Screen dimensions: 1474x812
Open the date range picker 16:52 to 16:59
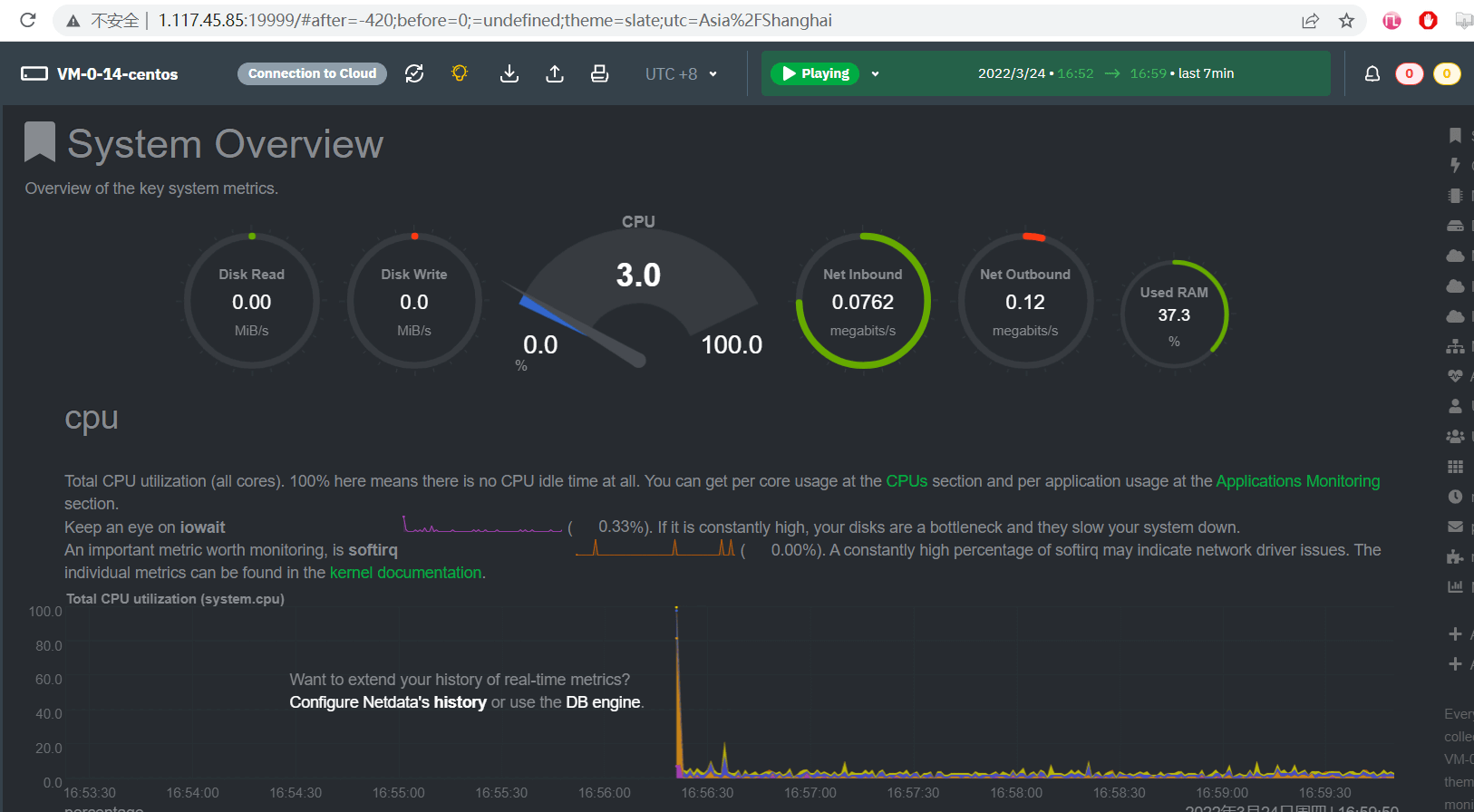click(1105, 73)
